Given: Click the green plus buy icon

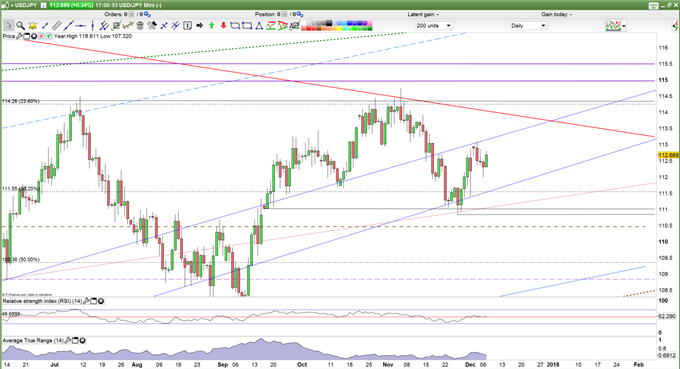Looking at the screenshot, I should [49, 36].
